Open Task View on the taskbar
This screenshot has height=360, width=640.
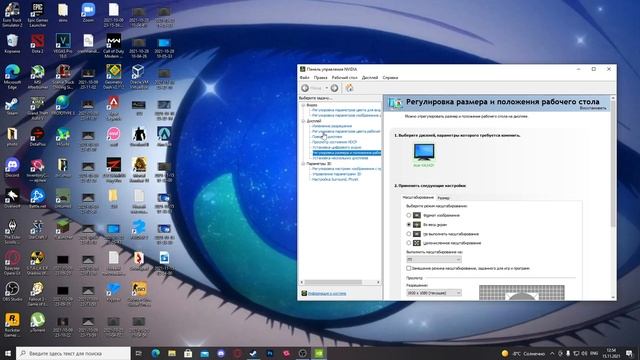pos(138,353)
